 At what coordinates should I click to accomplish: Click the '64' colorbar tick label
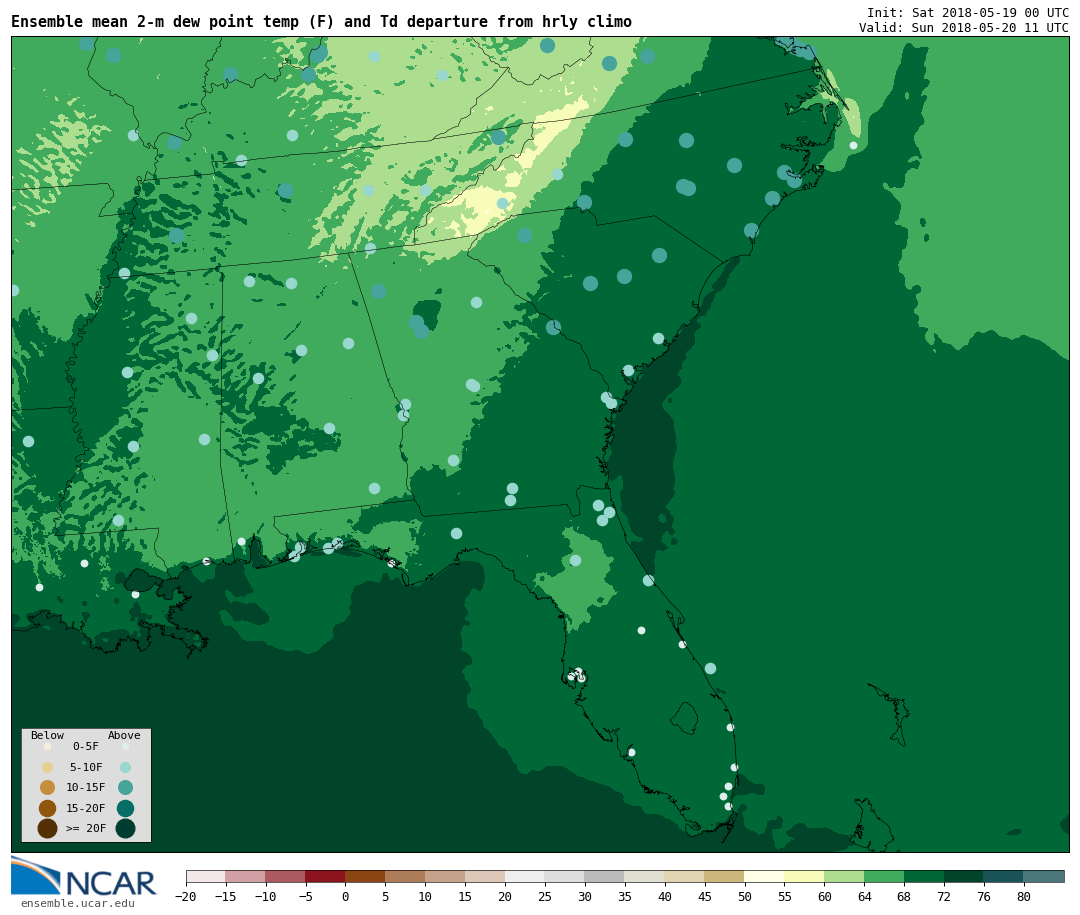pos(865,896)
